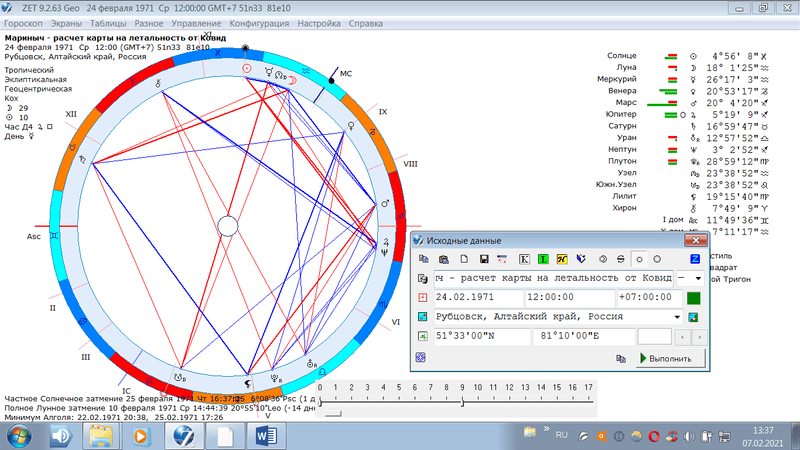Toggle the small circle chart-type button

click(x=638, y=259)
